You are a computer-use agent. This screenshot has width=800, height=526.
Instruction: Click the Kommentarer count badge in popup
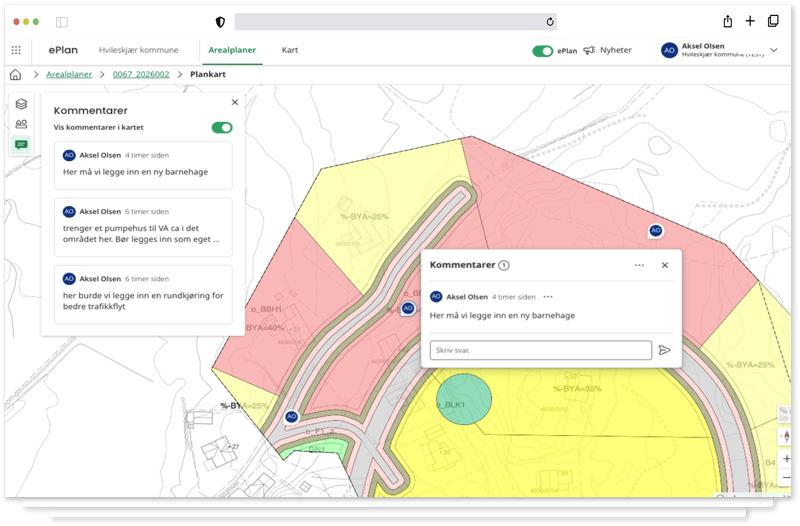tap(504, 265)
